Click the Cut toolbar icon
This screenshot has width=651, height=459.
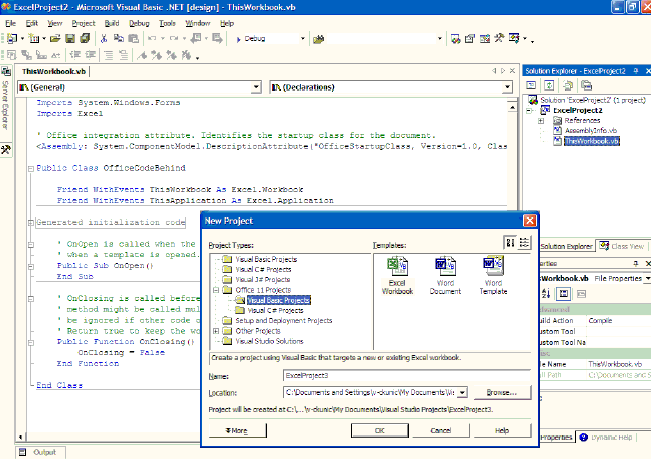pyautogui.click(x=104, y=39)
